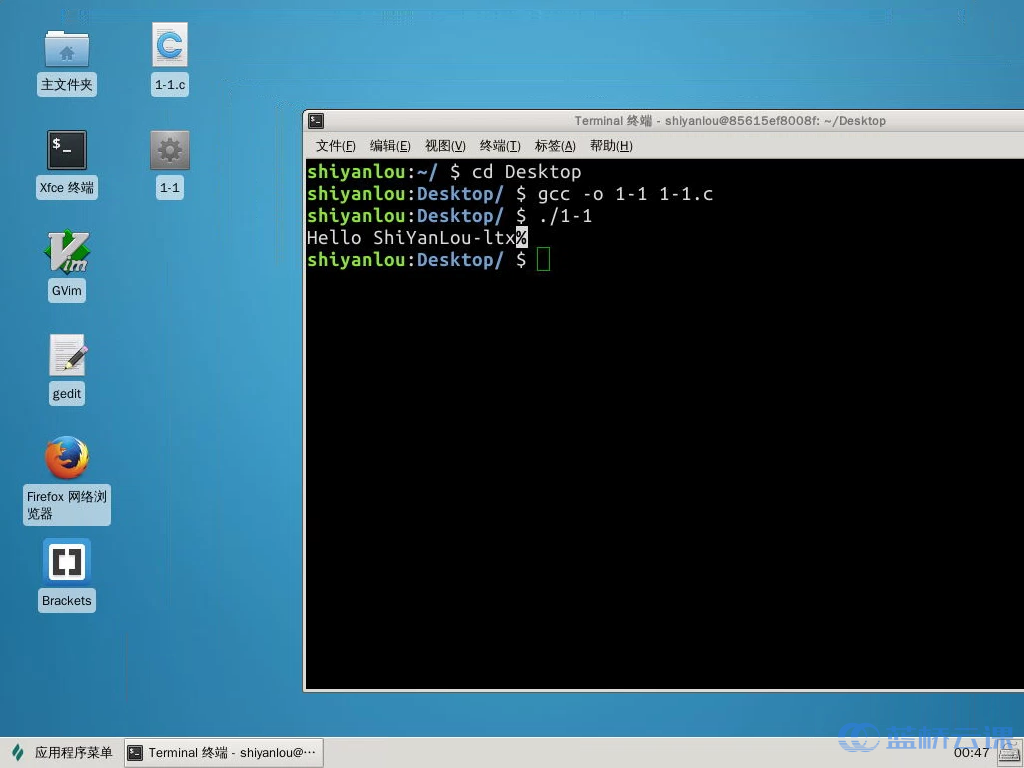Click the terminal cursor at the prompt

point(543,259)
